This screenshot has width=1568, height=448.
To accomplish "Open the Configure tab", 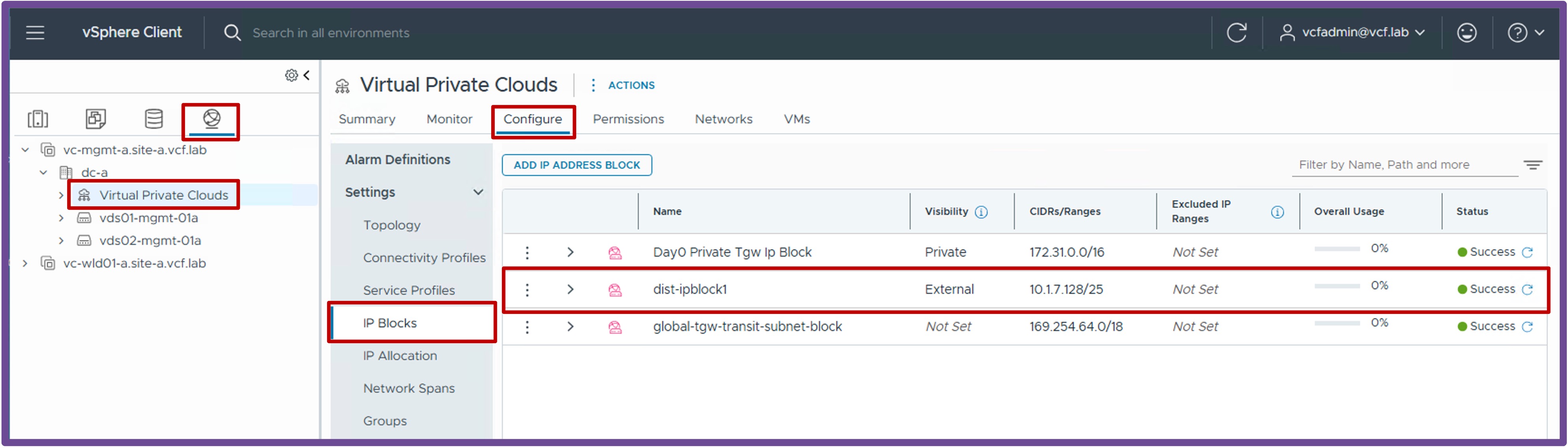I will [x=532, y=119].
